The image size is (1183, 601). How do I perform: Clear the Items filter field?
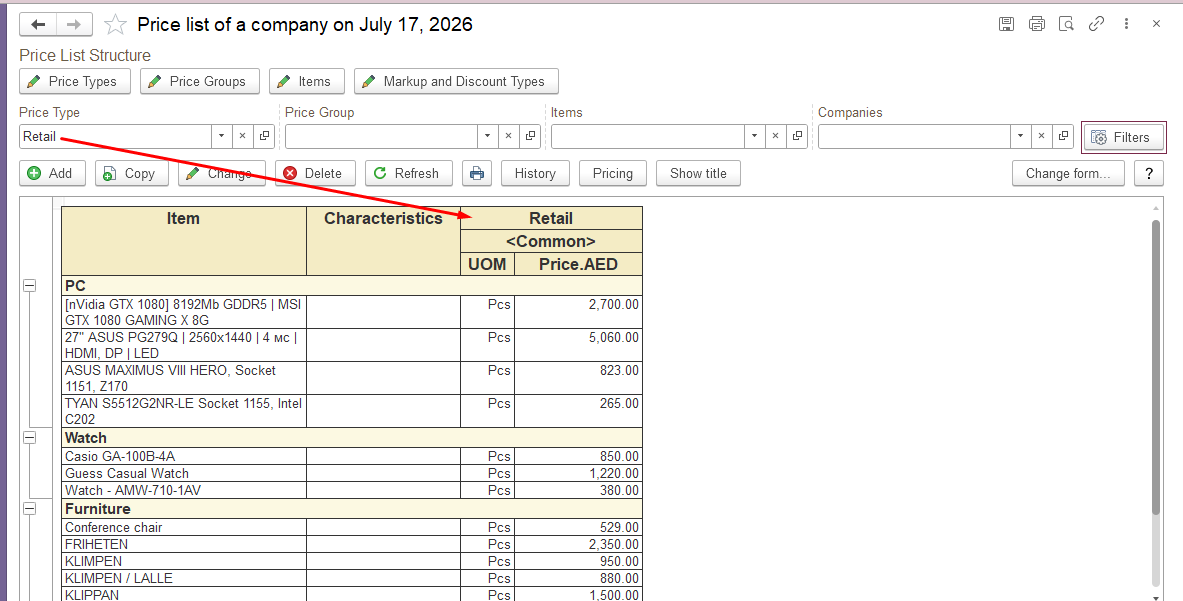[x=775, y=136]
